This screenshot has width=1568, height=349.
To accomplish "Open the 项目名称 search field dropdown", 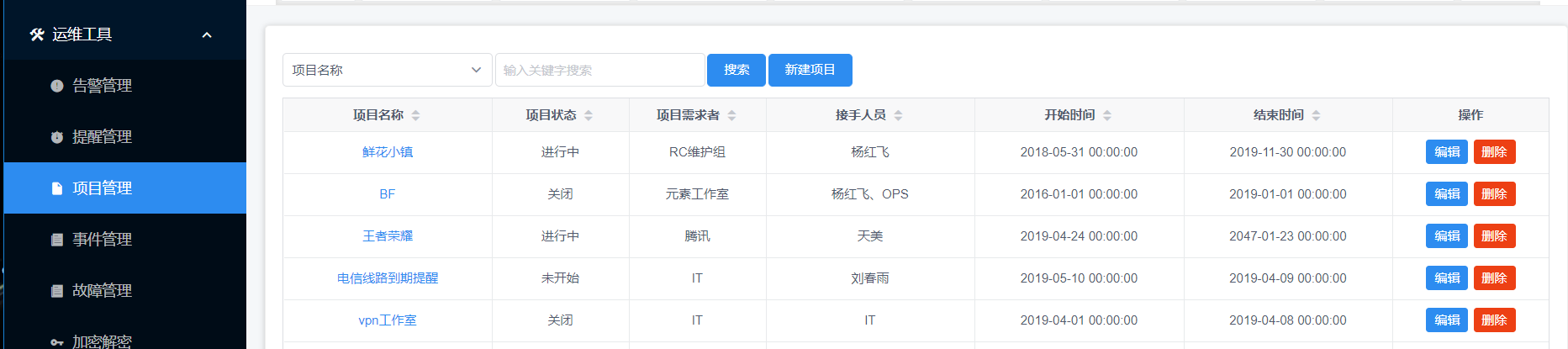I will (388, 70).
